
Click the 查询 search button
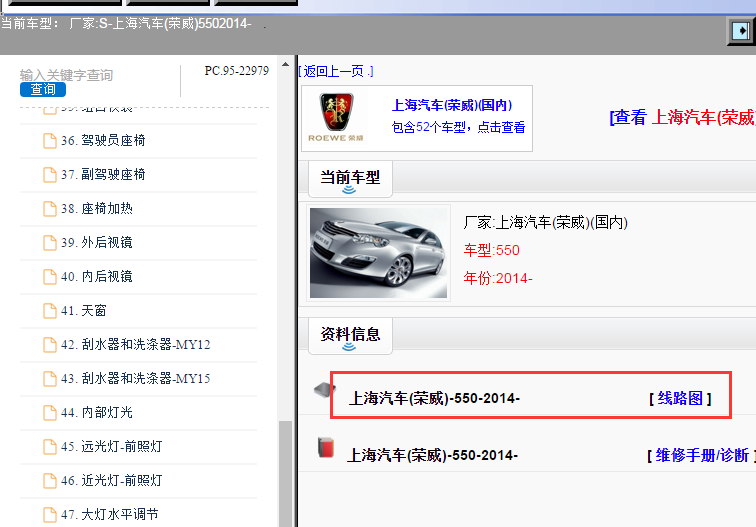click(43, 89)
